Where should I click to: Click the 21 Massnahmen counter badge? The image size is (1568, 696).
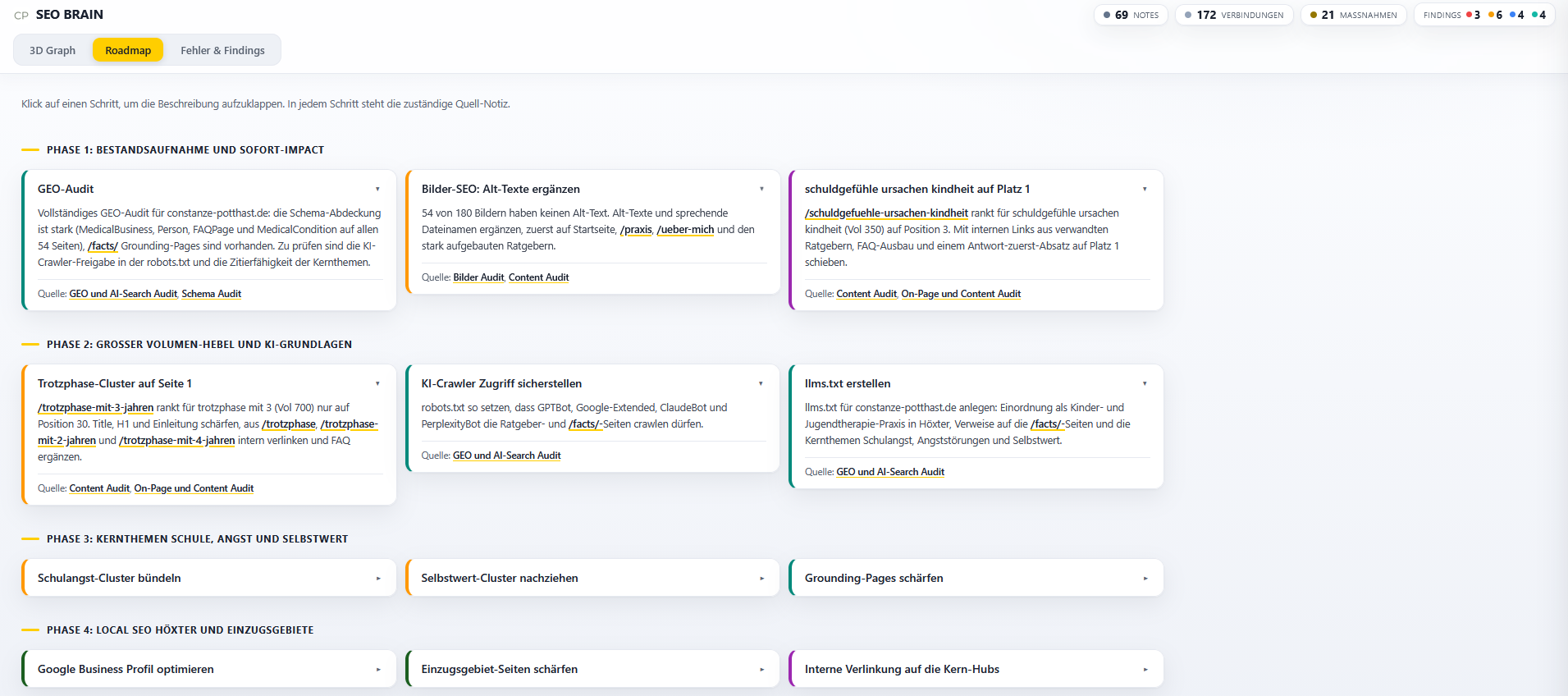click(1353, 15)
